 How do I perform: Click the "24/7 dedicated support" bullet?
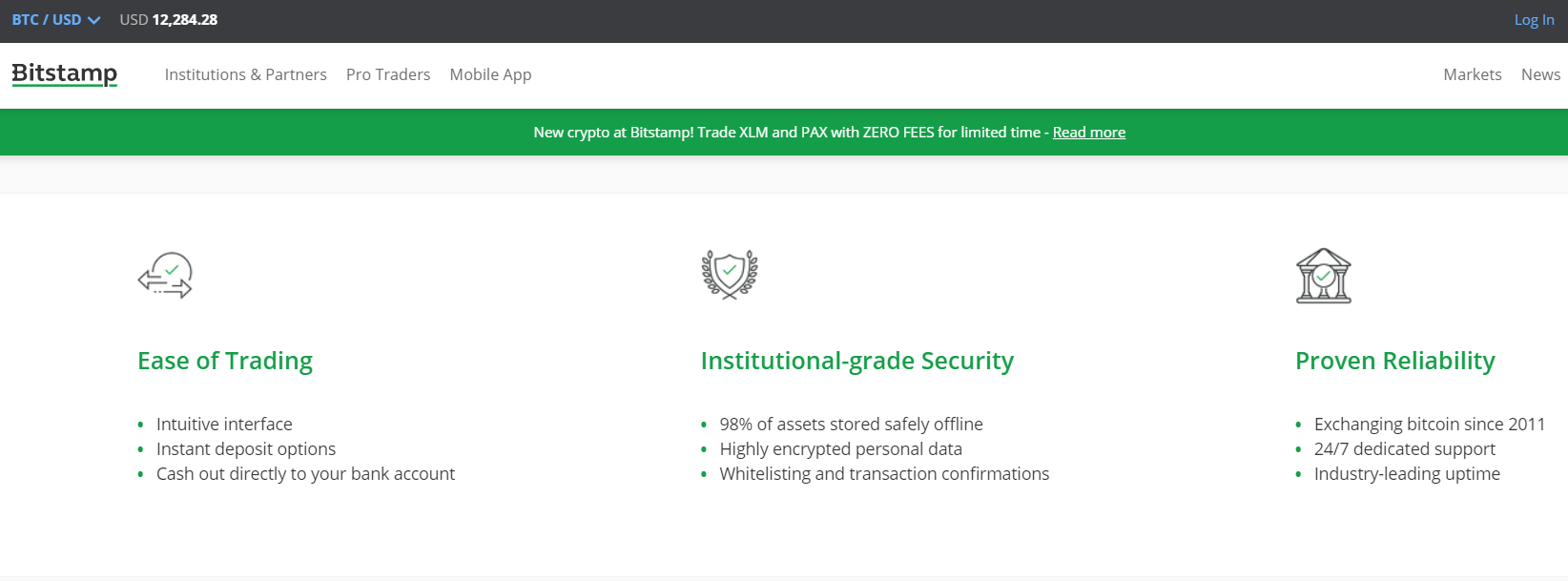pos(1404,449)
